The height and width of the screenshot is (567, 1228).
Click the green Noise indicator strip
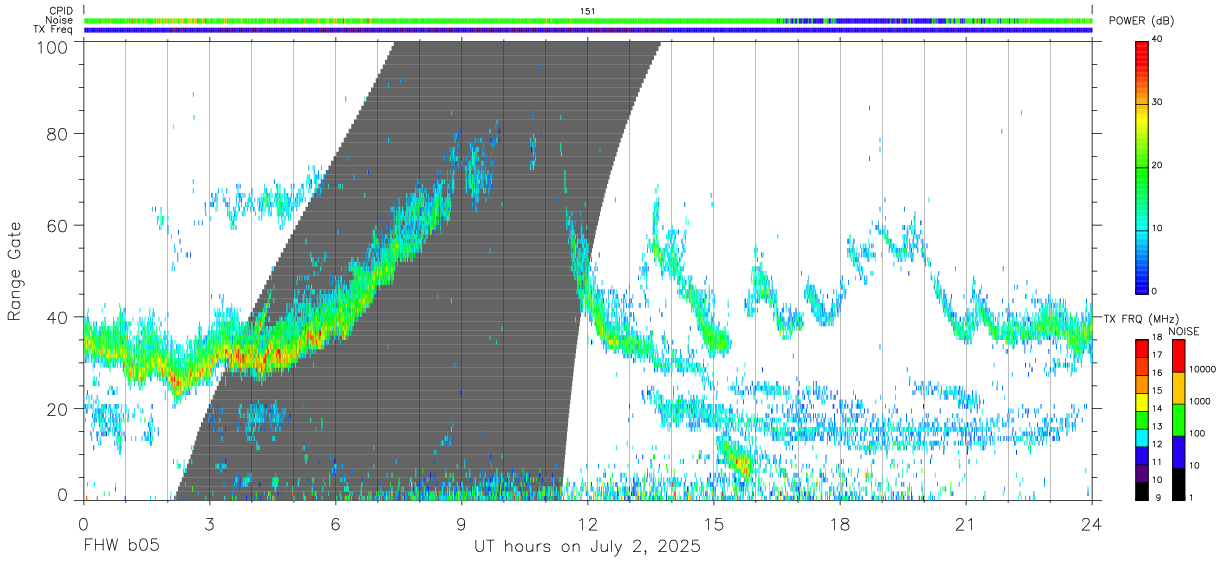click(x=588, y=20)
